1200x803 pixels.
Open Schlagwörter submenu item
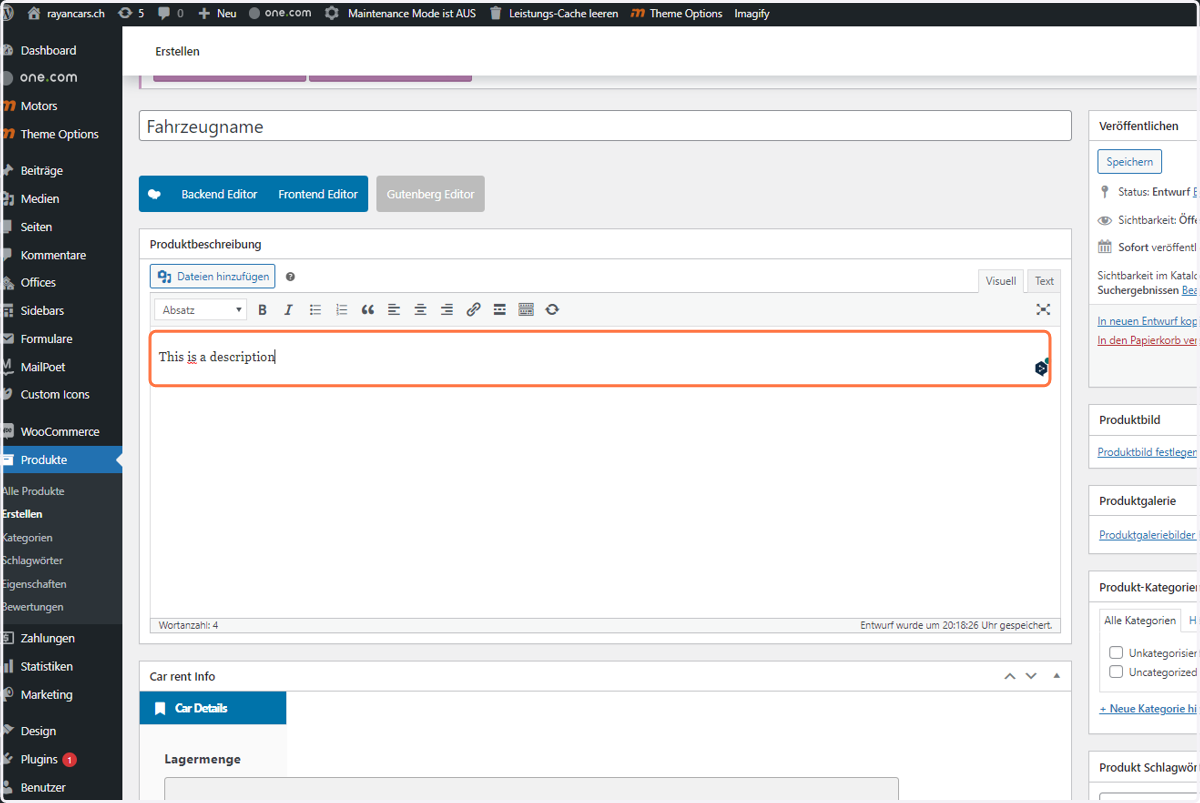32,560
